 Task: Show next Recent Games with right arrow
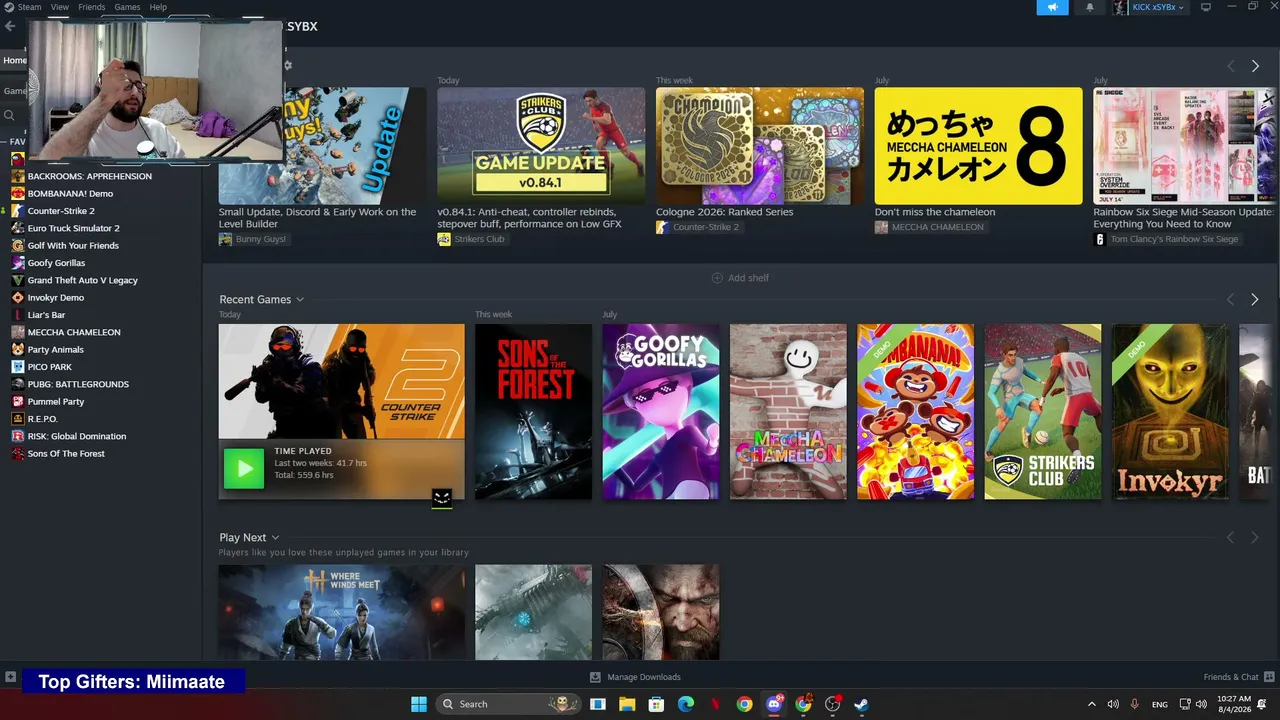(x=1255, y=300)
